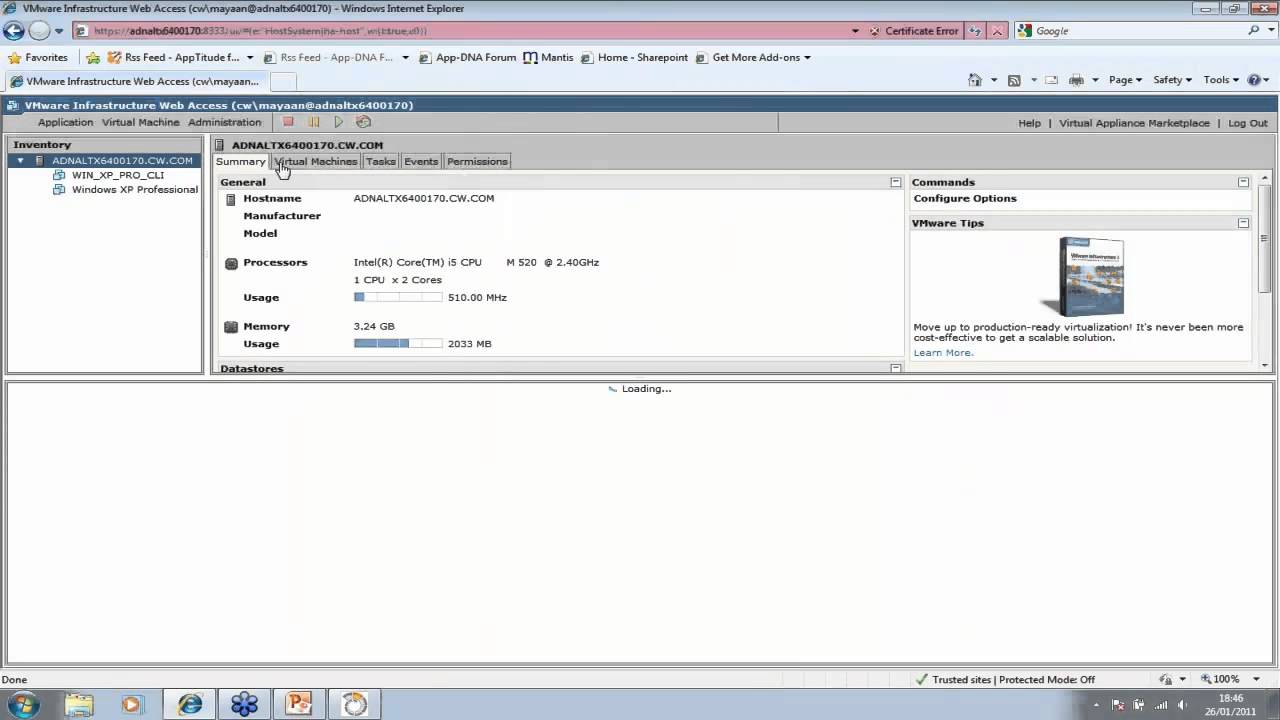The image size is (1280, 720).
Task: Open Windows Explorer from the taskbar
Action: pyautogui.click(x=79, y=704)
